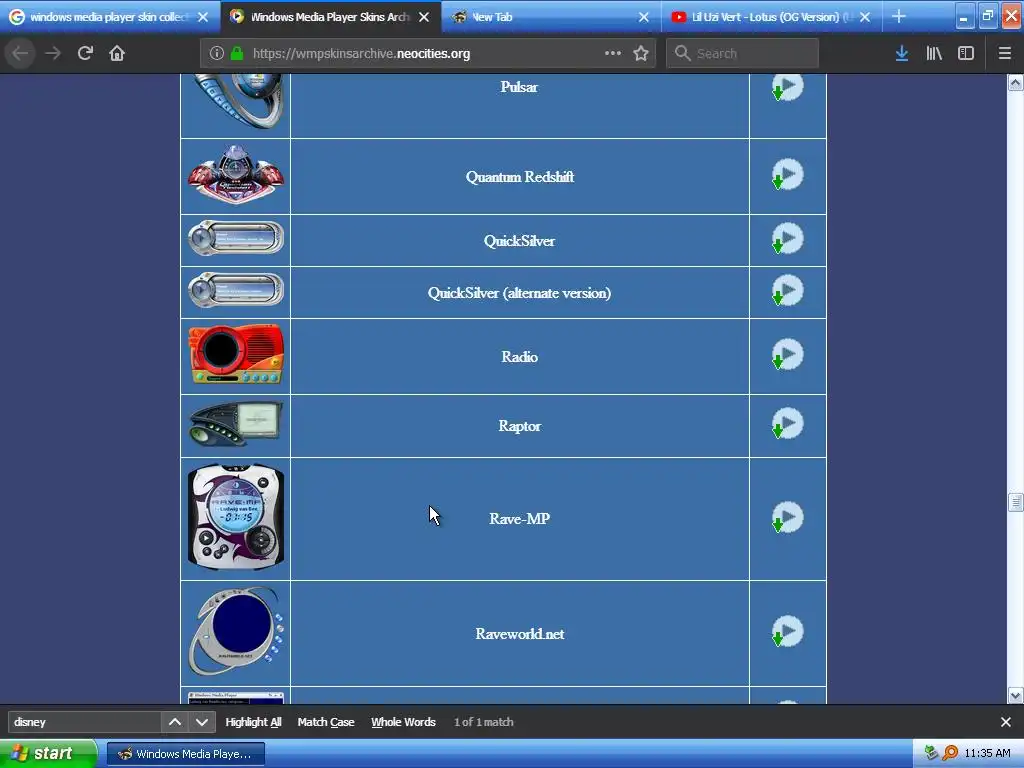Activate the Windows Media Player taskbar button

pos(185,754)
